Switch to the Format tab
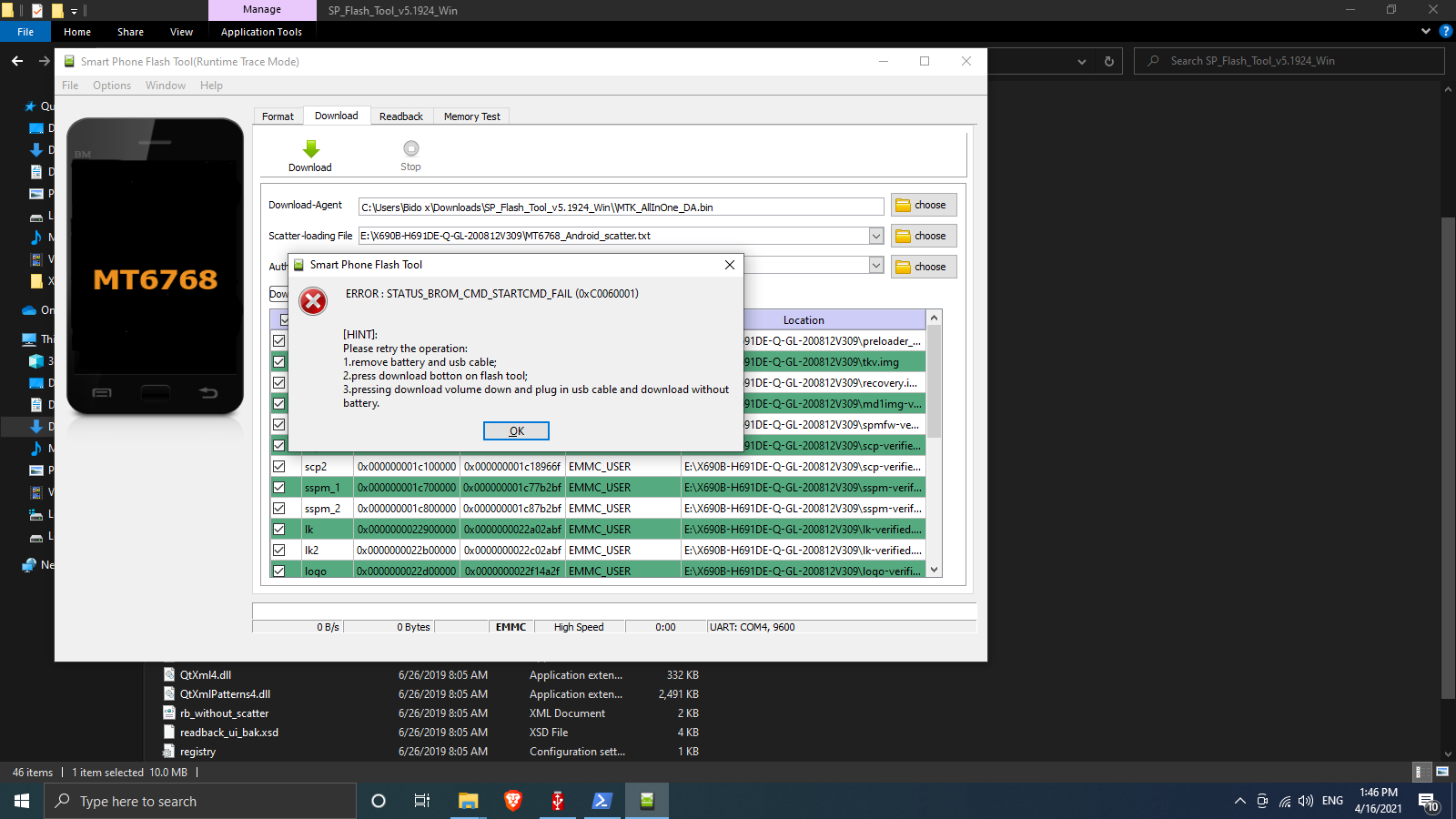This screenshot has width=1456, height=819. click(278, 116)
